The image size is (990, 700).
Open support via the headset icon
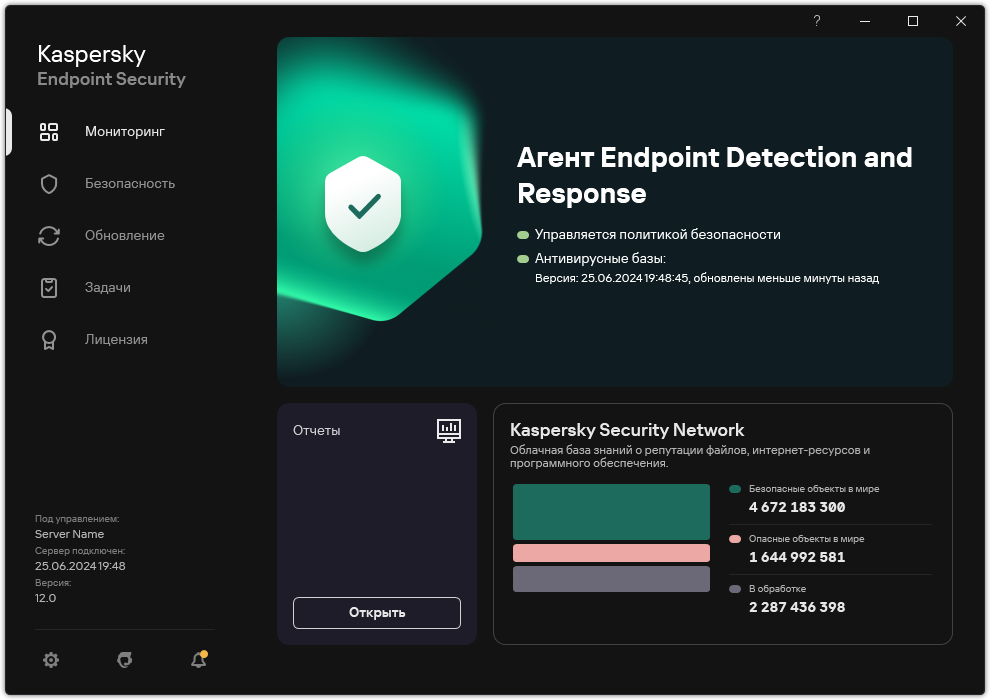coord(125,660)
